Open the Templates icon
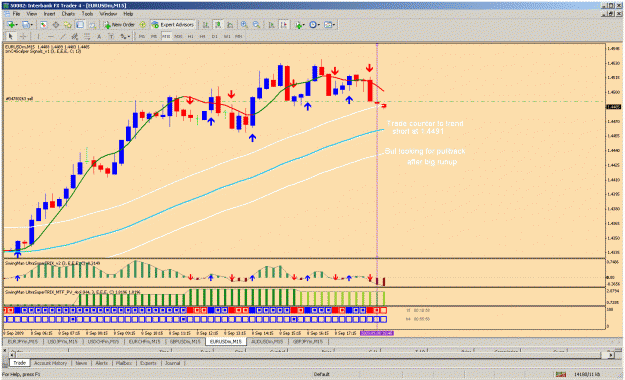The height and width of the screenshot is (380, 625). tap(328, 25)
